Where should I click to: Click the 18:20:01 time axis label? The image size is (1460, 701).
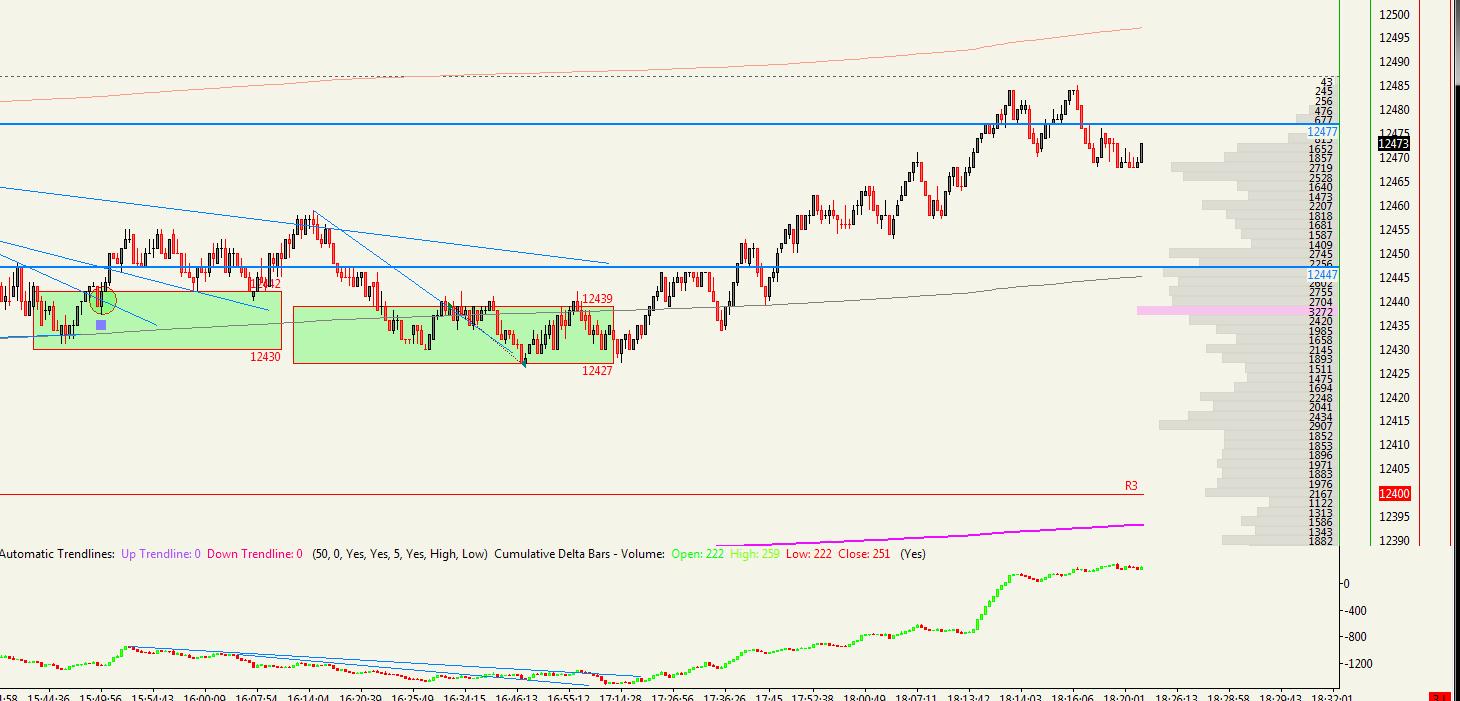(1127, 699)
